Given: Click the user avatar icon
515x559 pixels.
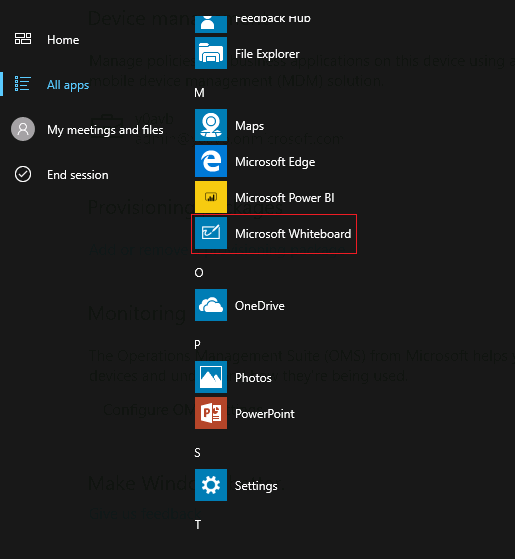Looking at the screenshot, I should [x=23, y=129].
